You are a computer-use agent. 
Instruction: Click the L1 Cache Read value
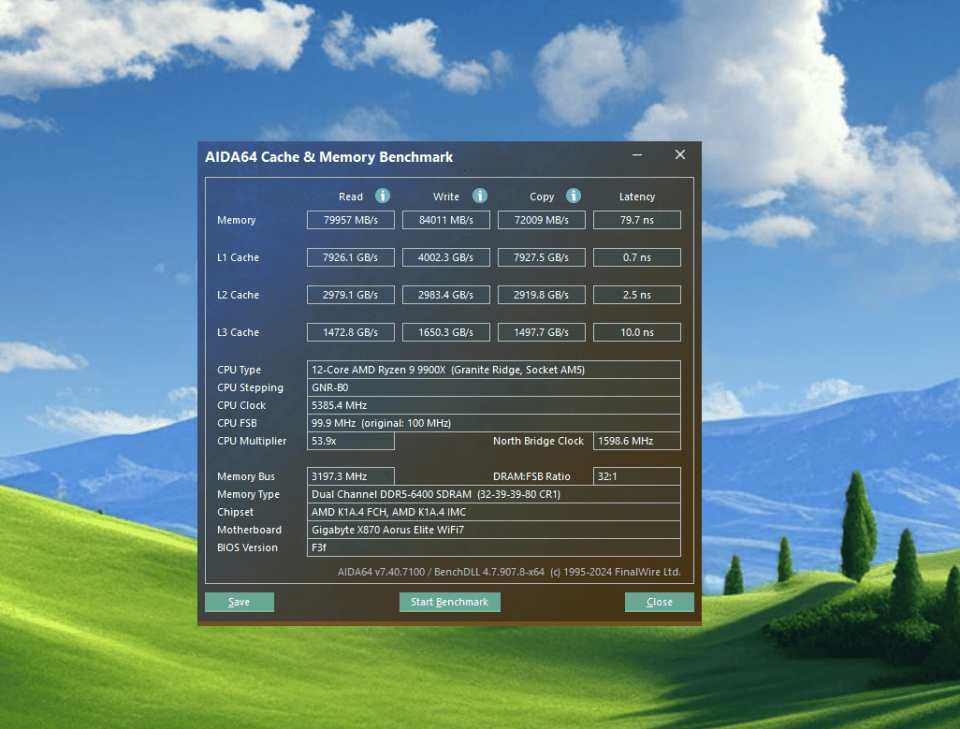[x=350, y=258]
